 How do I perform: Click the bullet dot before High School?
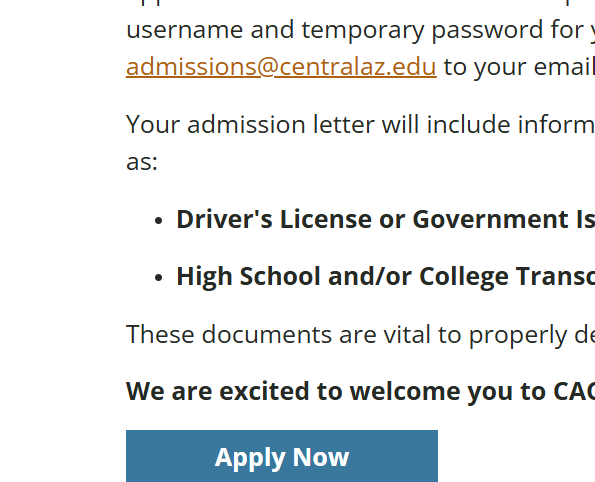pos(159,278)
